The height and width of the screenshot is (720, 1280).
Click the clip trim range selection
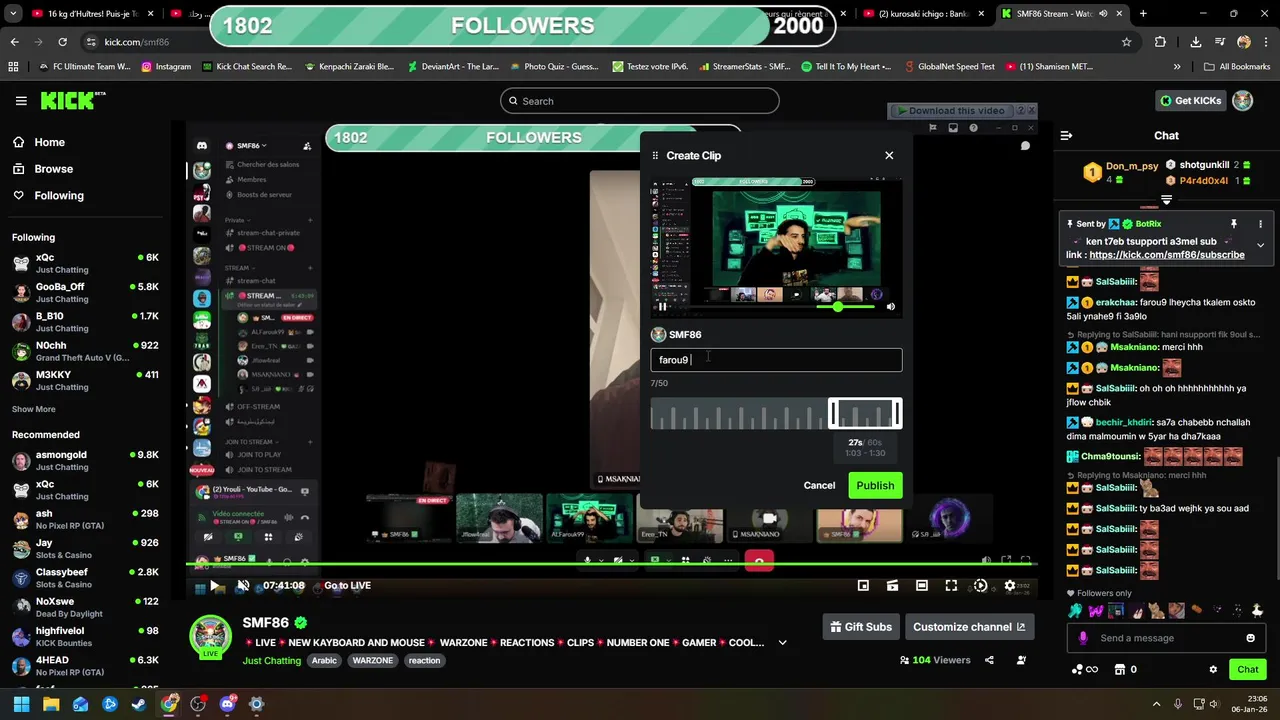tap(865, 414)
